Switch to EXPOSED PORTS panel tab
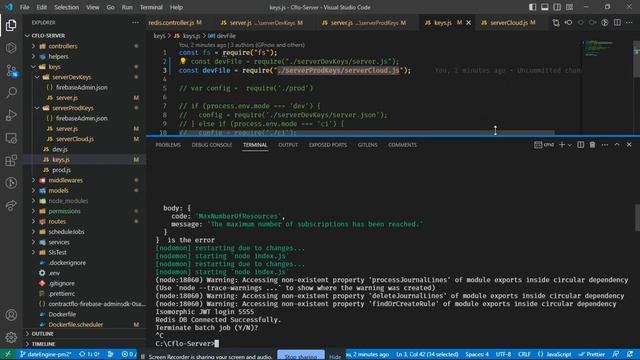This screenshot has height=360, width=640. [x=328, y=145]
